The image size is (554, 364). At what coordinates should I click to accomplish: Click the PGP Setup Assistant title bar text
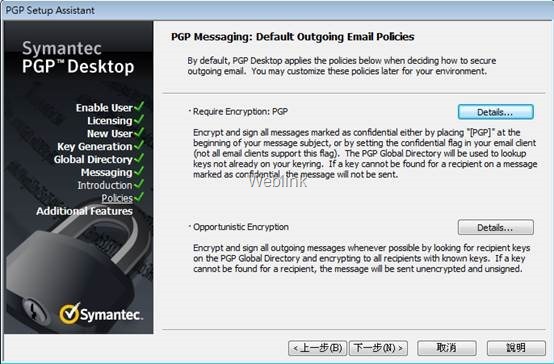(50, 10)
